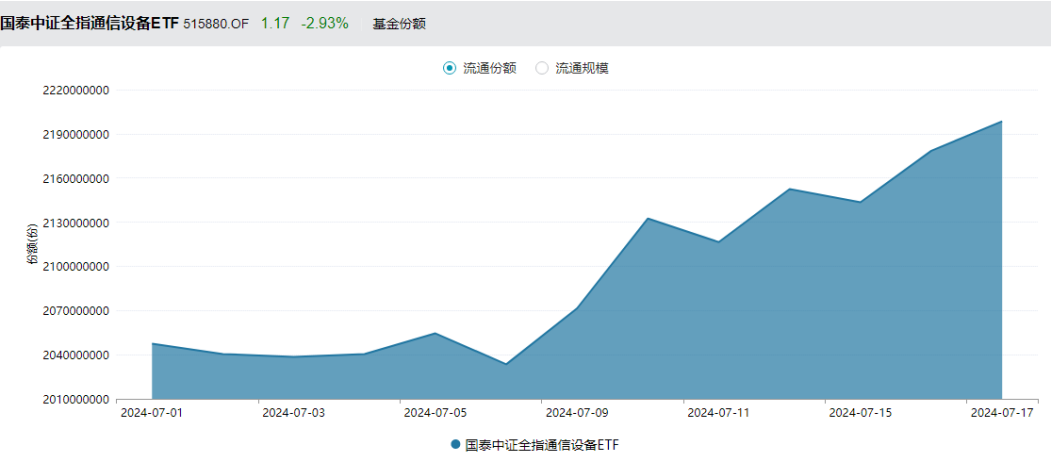
Task: Select the 流通份额 radio button
Action: click(449, 68)
